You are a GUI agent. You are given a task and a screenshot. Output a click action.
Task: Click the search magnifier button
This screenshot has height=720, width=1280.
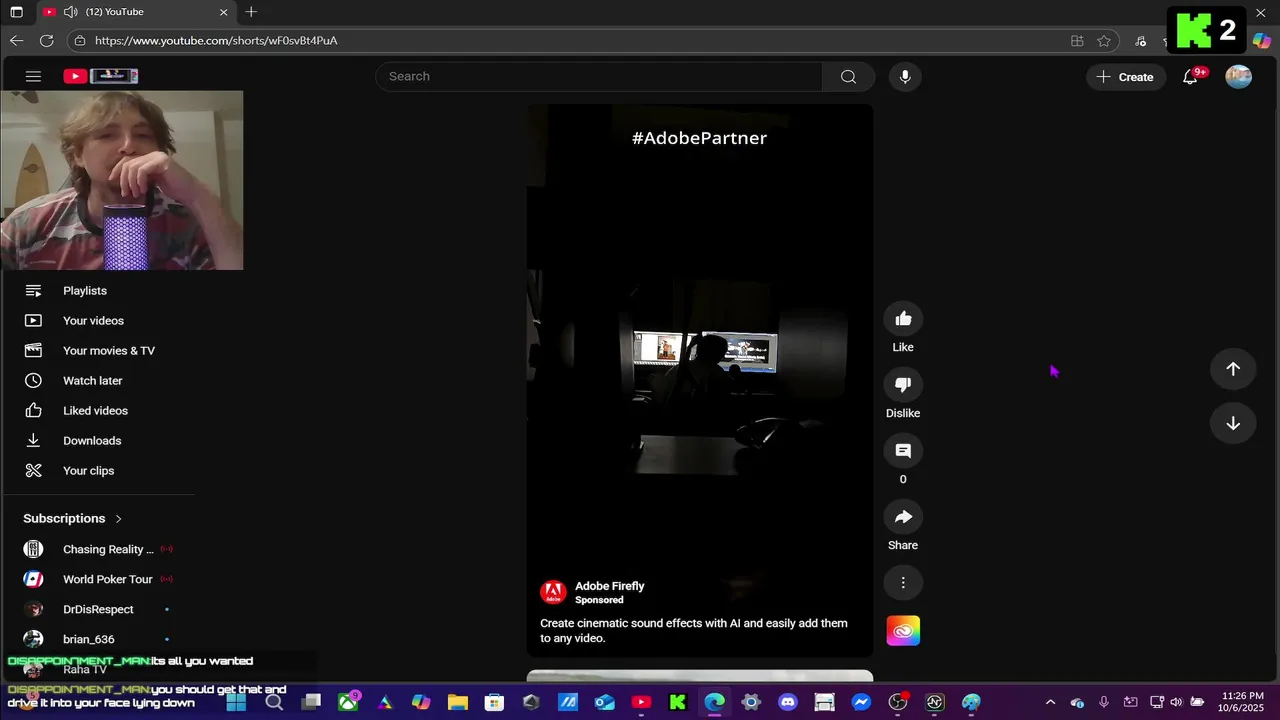[x=848, y=77]
